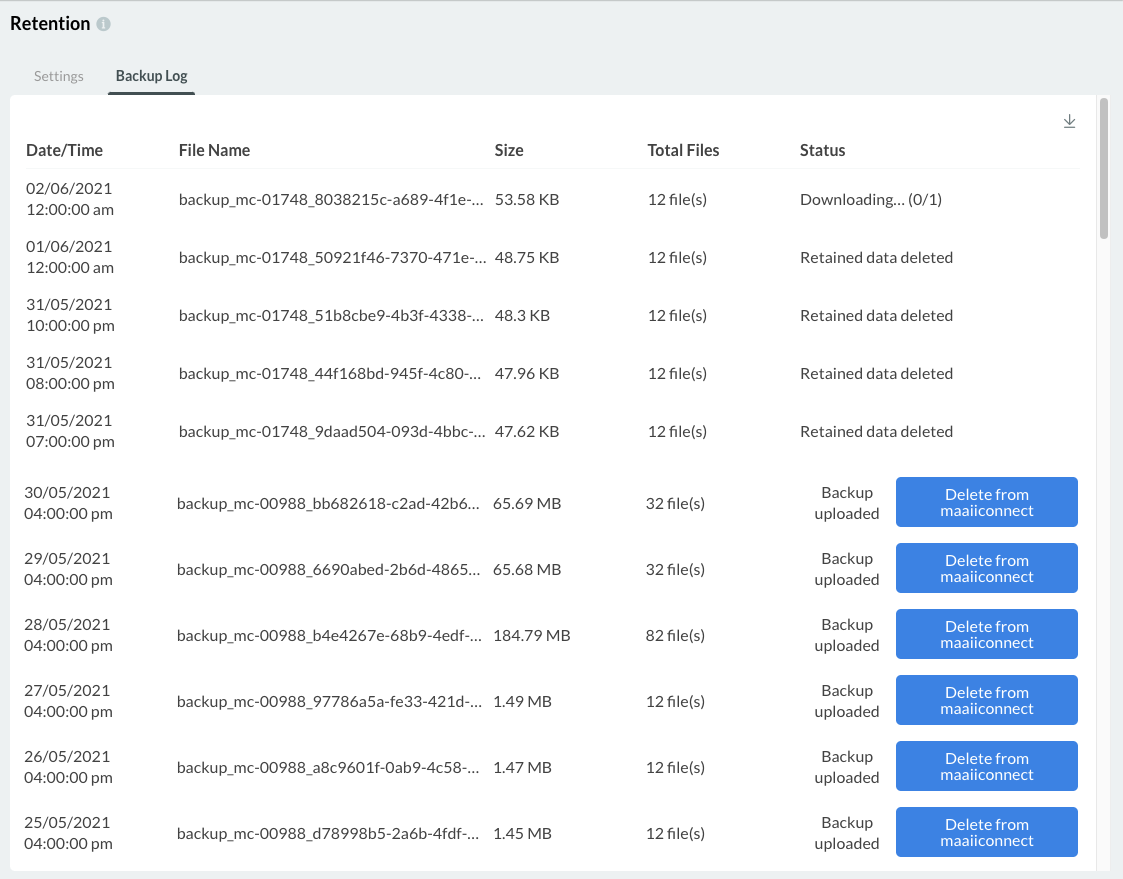Select file backup_mc-01748_51b8cbe9-4b3f-4338
Screen dimensions: 1123x879
tap(331, 316)
